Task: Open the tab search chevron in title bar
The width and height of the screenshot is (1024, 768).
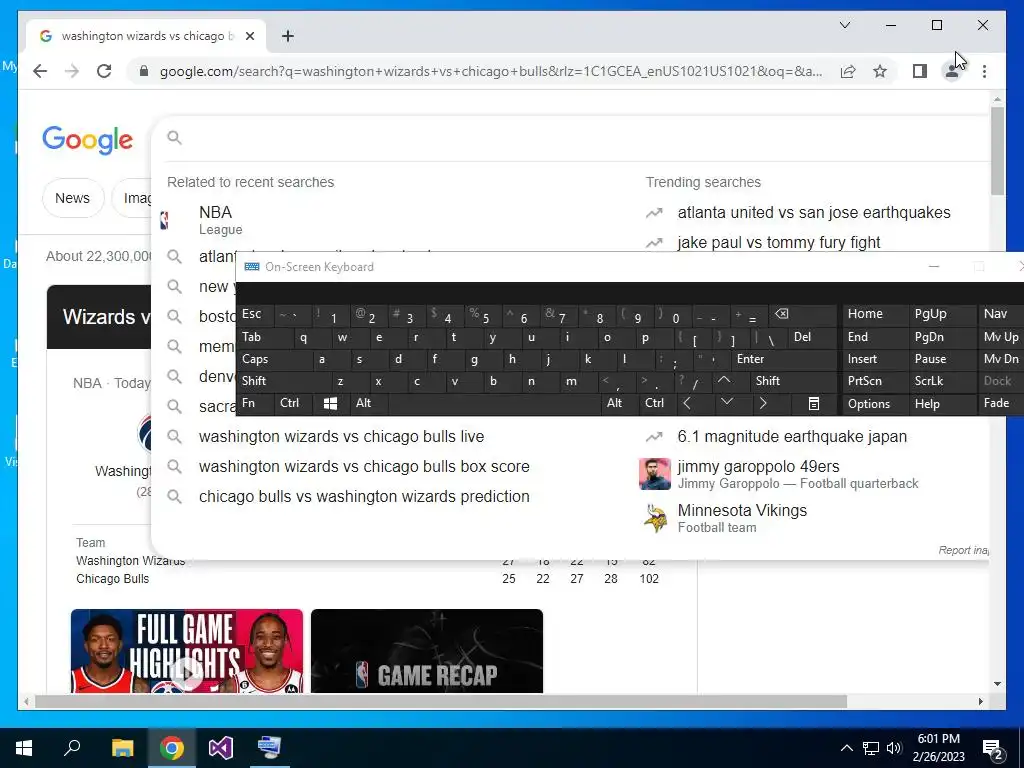Action: click(845, 25)
